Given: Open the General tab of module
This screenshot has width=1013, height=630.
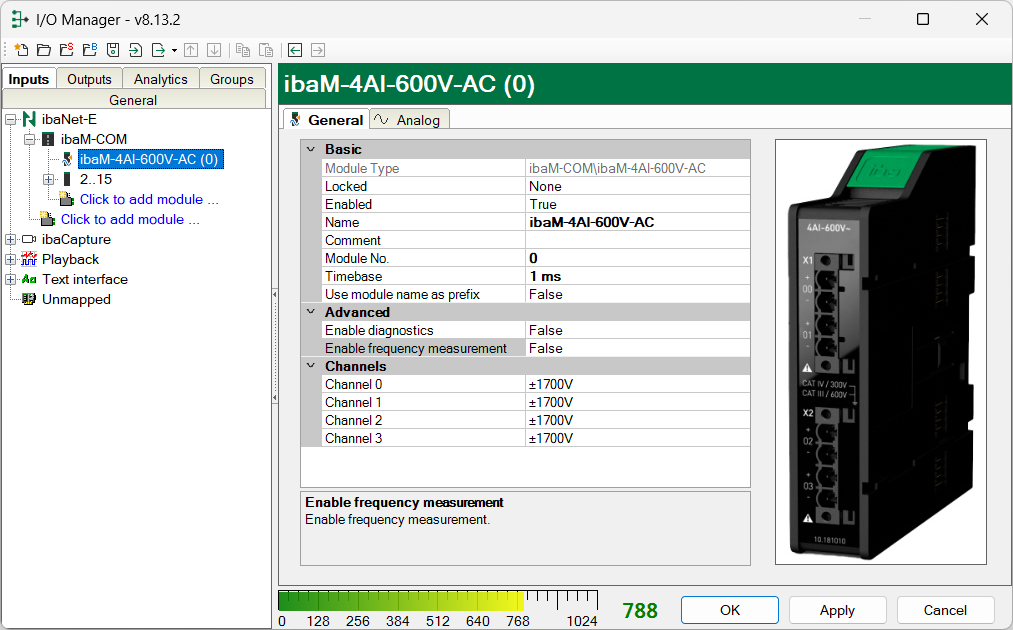Looking at the screenshot, I should click(327, 120).
